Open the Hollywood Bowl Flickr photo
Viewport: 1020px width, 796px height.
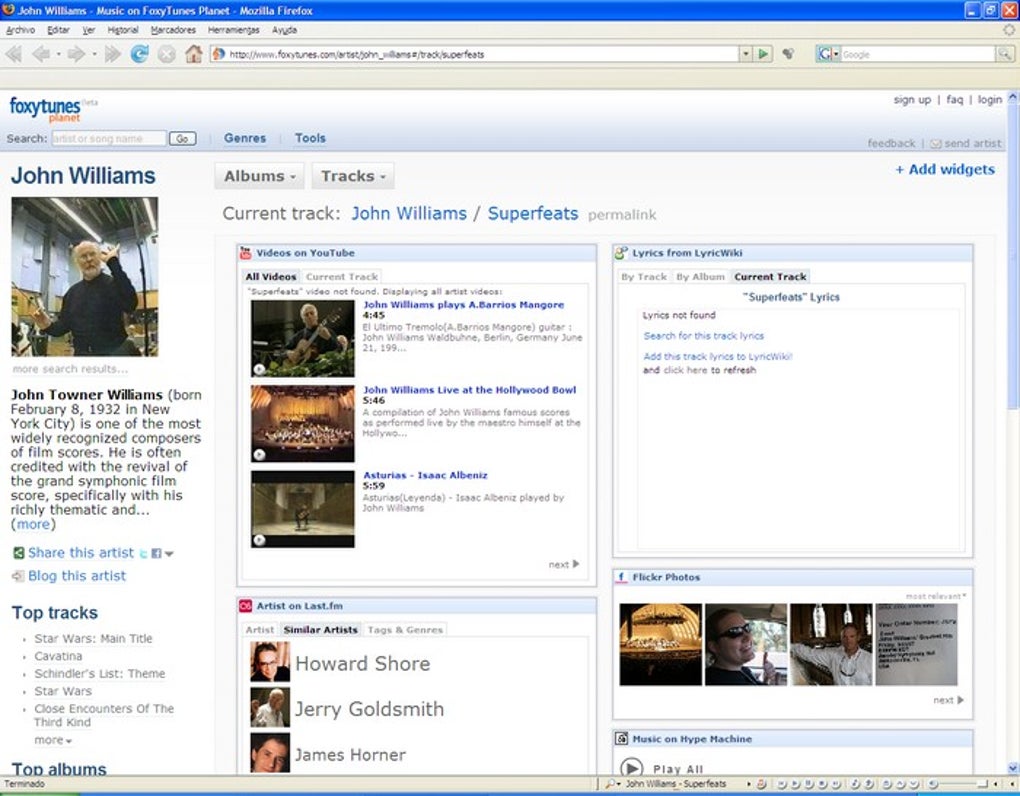tap(660, 644)
